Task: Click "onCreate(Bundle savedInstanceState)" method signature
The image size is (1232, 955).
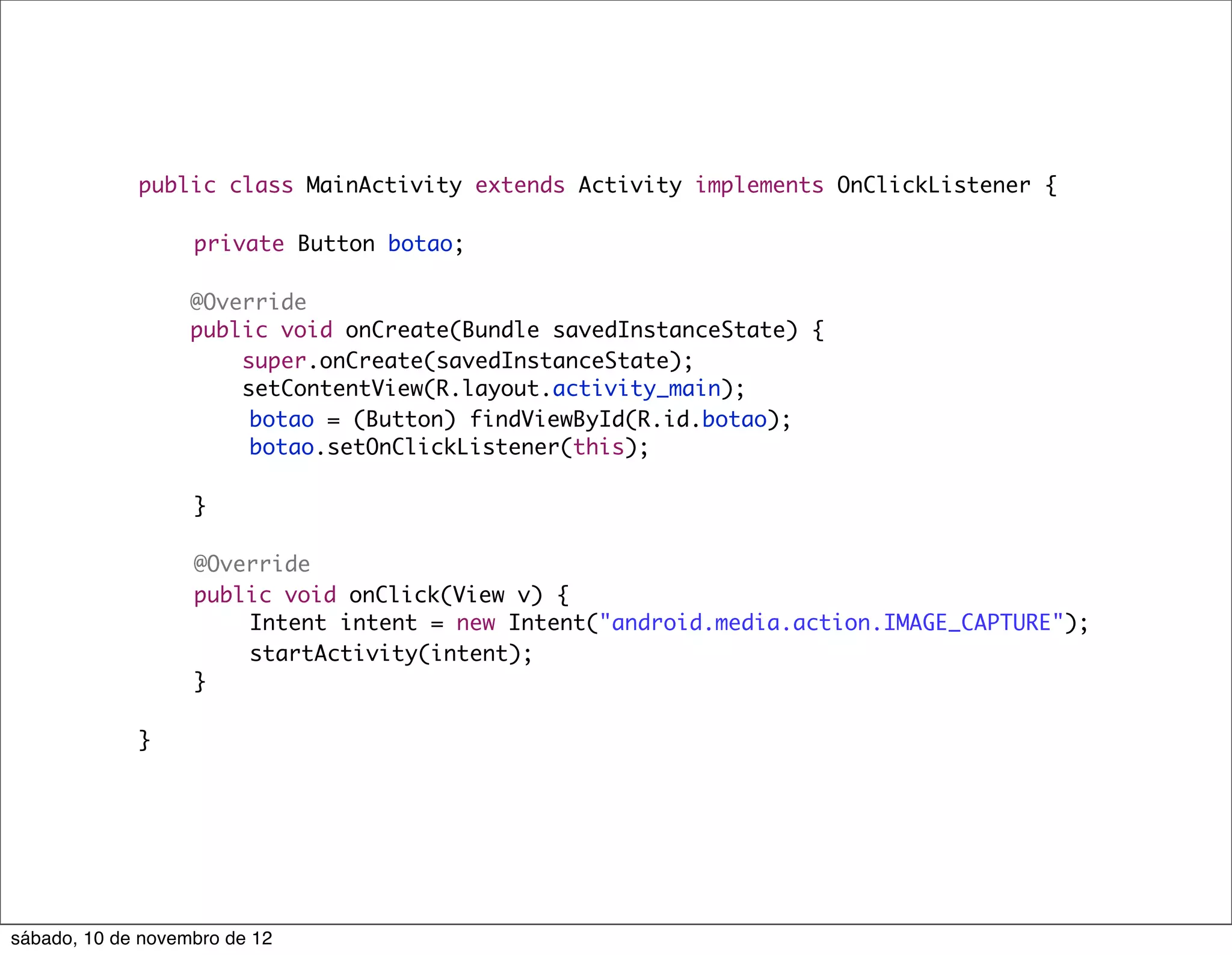Action: pyautogui.click(x=571, y=330)
